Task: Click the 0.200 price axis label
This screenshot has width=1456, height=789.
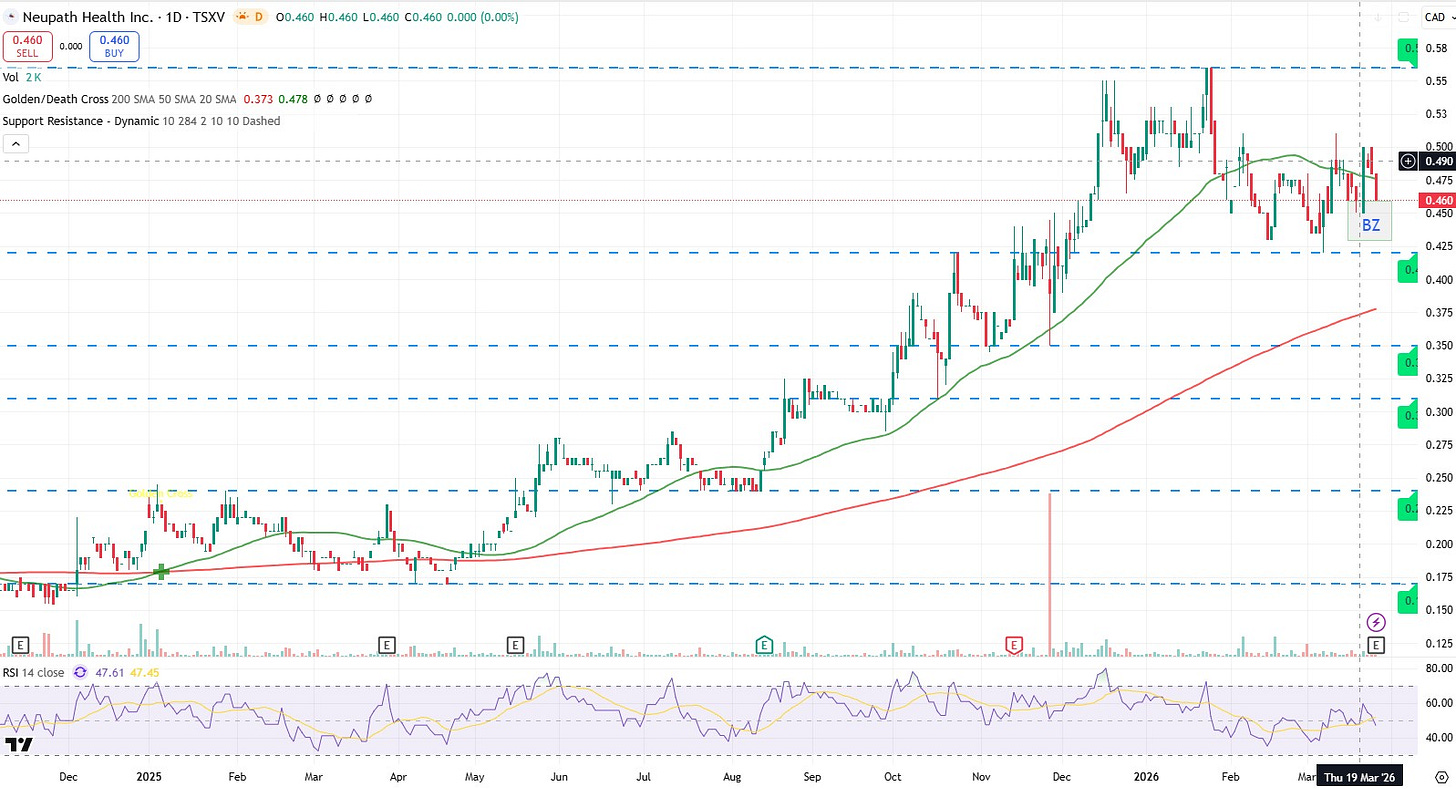Action: (1438, 544)
